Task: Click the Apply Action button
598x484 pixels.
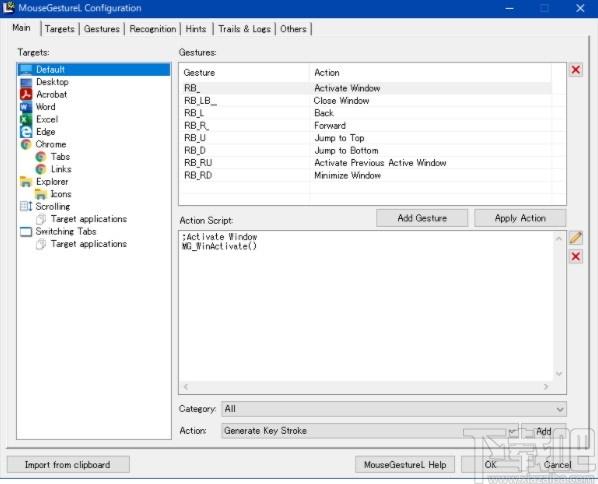Action: pos(520,218)
